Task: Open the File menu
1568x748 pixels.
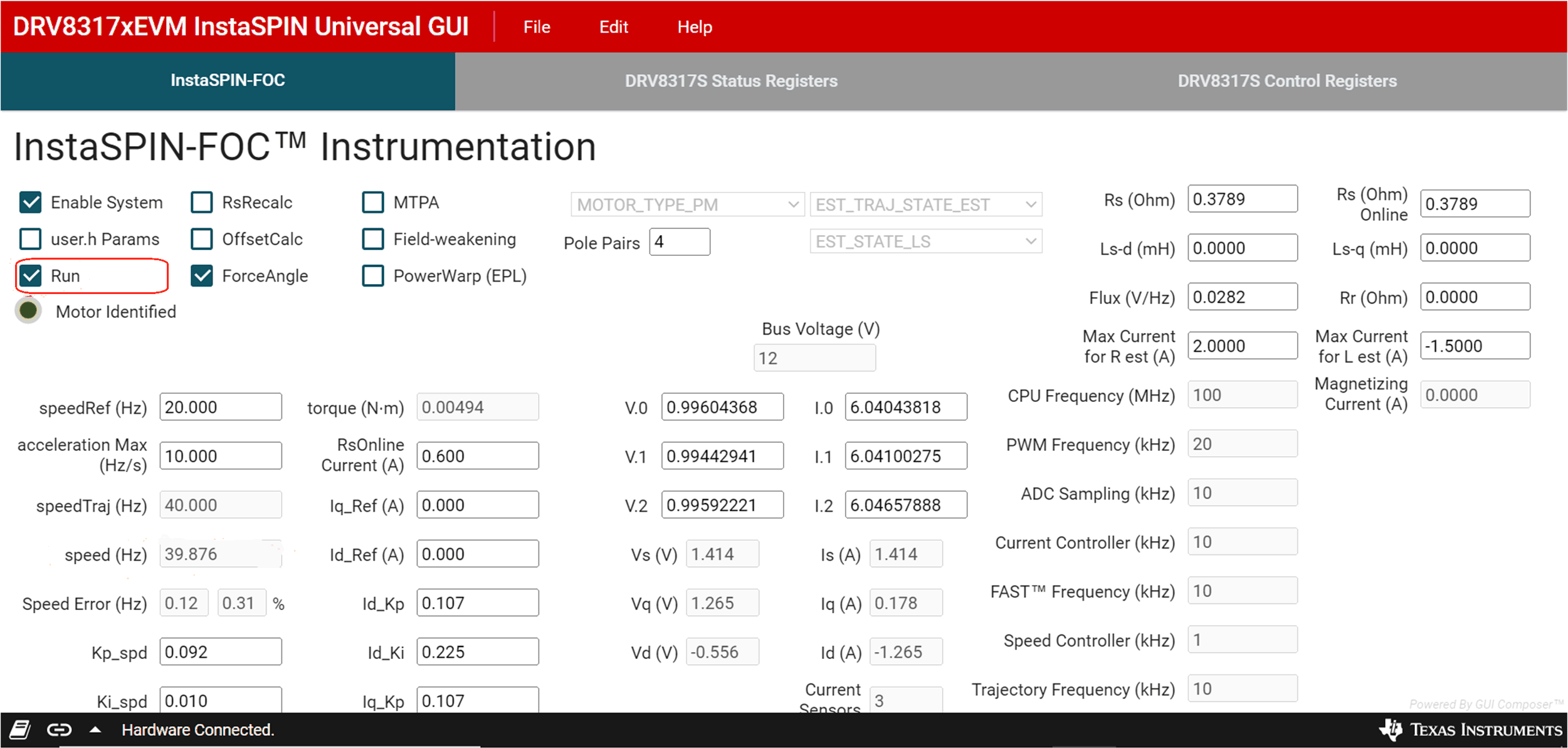Action: click(x=537, y=26)
